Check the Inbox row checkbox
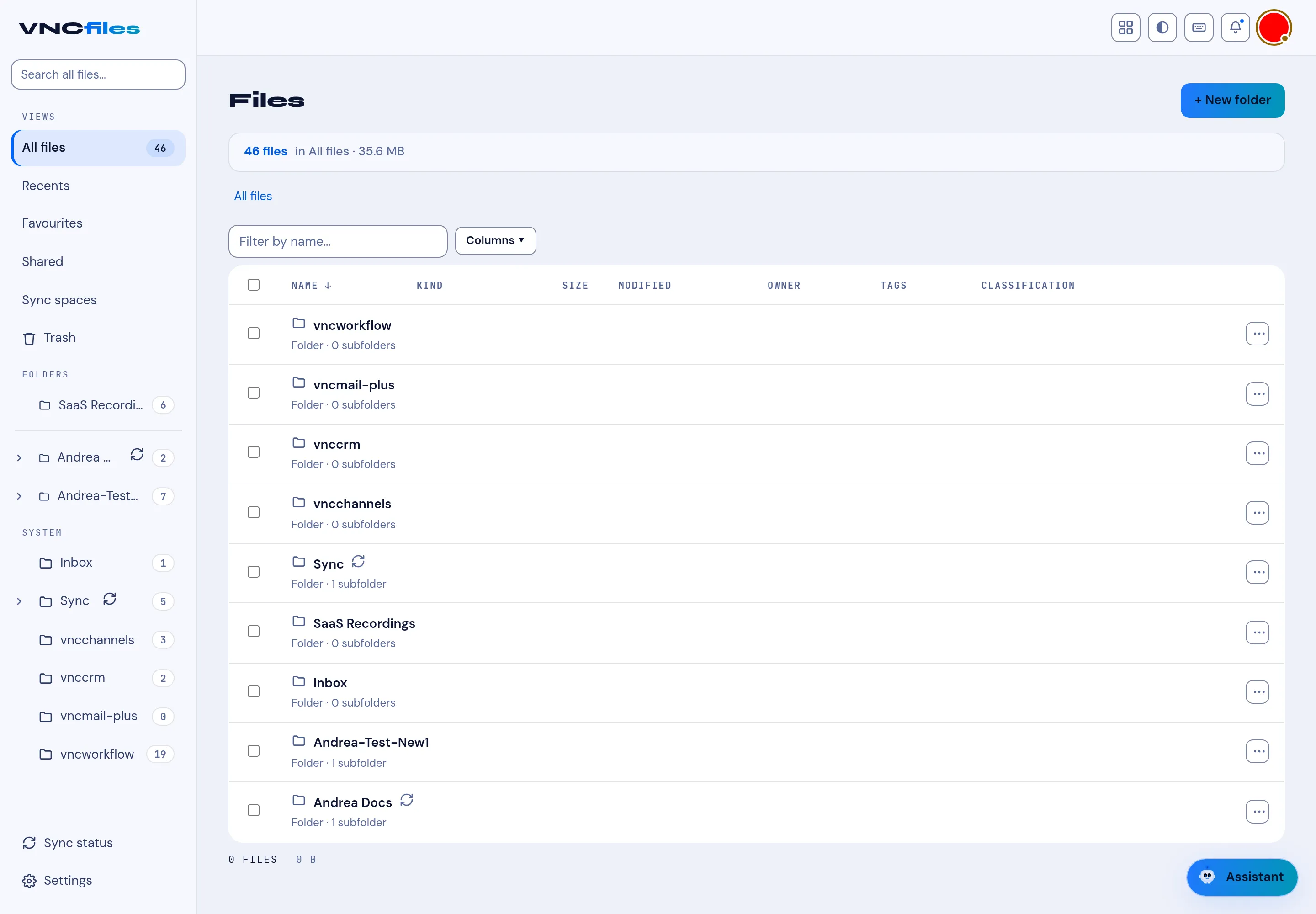The width and height of the screenshot is (1316, 914). (x=254, y=692)
